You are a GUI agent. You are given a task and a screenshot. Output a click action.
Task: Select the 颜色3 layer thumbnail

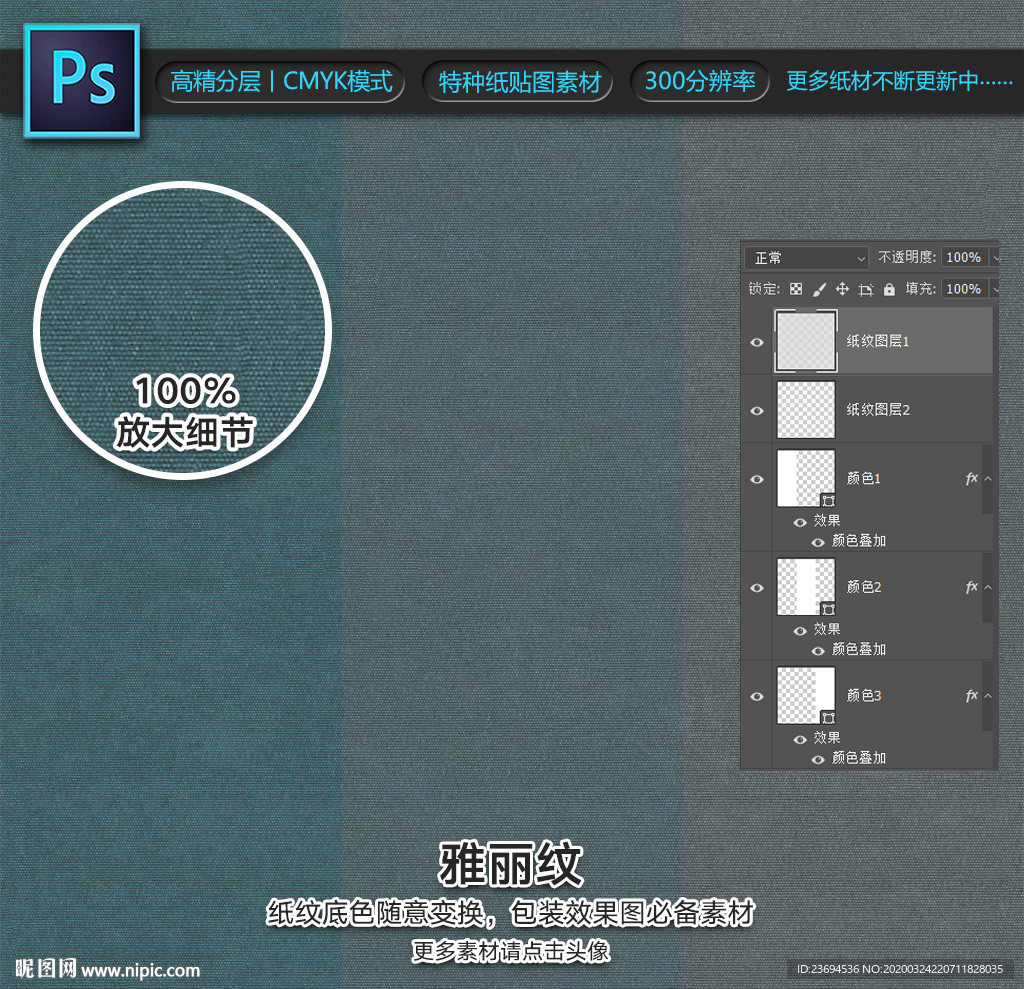(806, 695)
